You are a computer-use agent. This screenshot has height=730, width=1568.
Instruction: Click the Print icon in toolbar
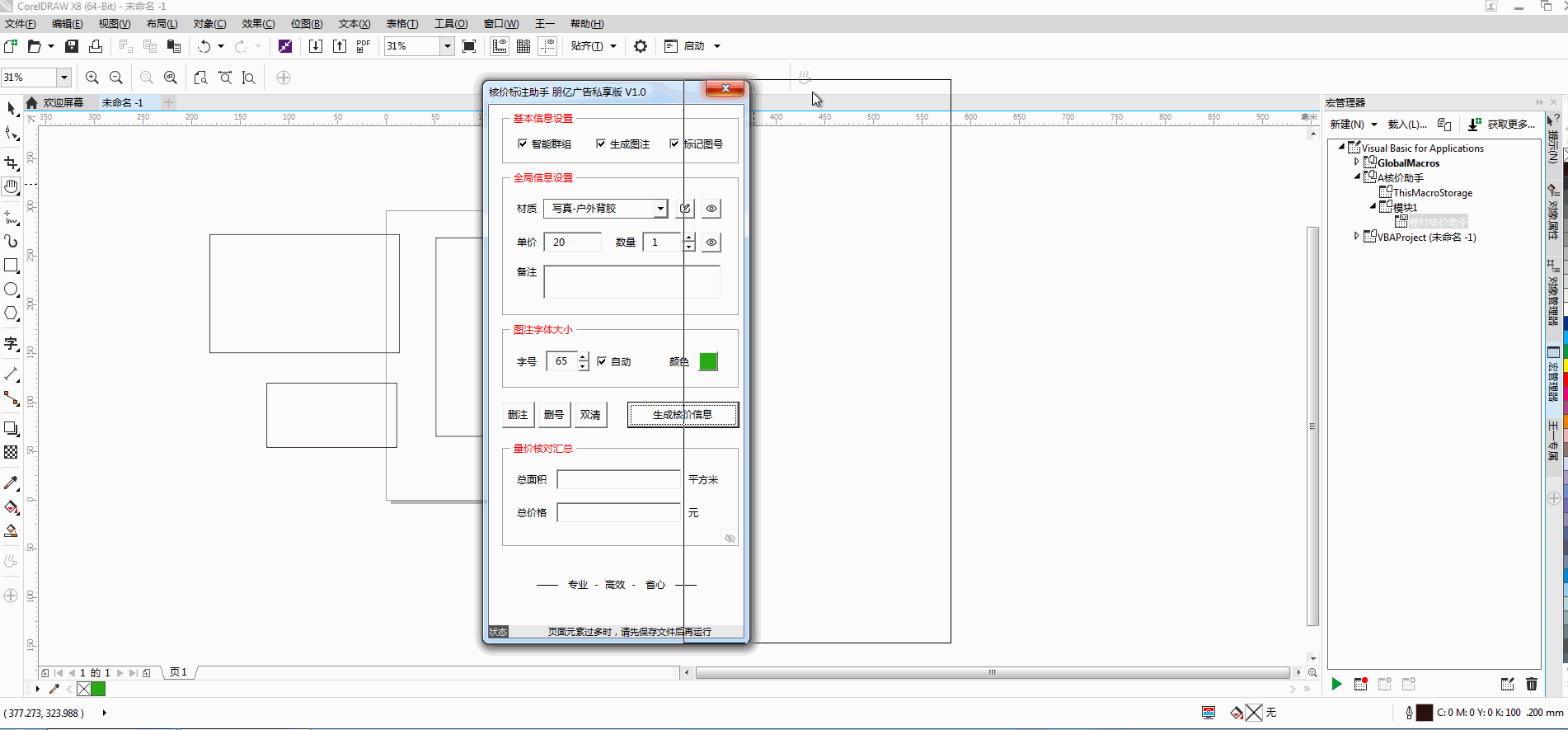click(96, 46)
